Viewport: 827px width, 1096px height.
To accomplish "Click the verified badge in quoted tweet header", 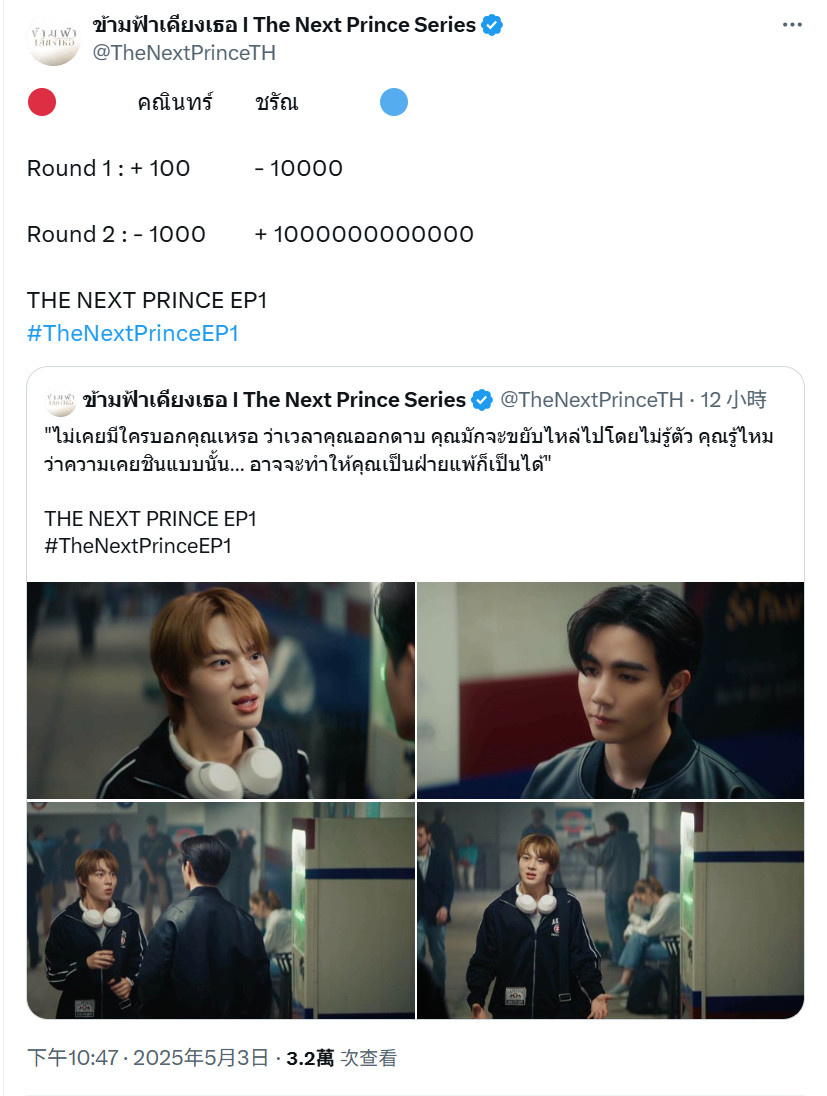I will tap(482, 400).
